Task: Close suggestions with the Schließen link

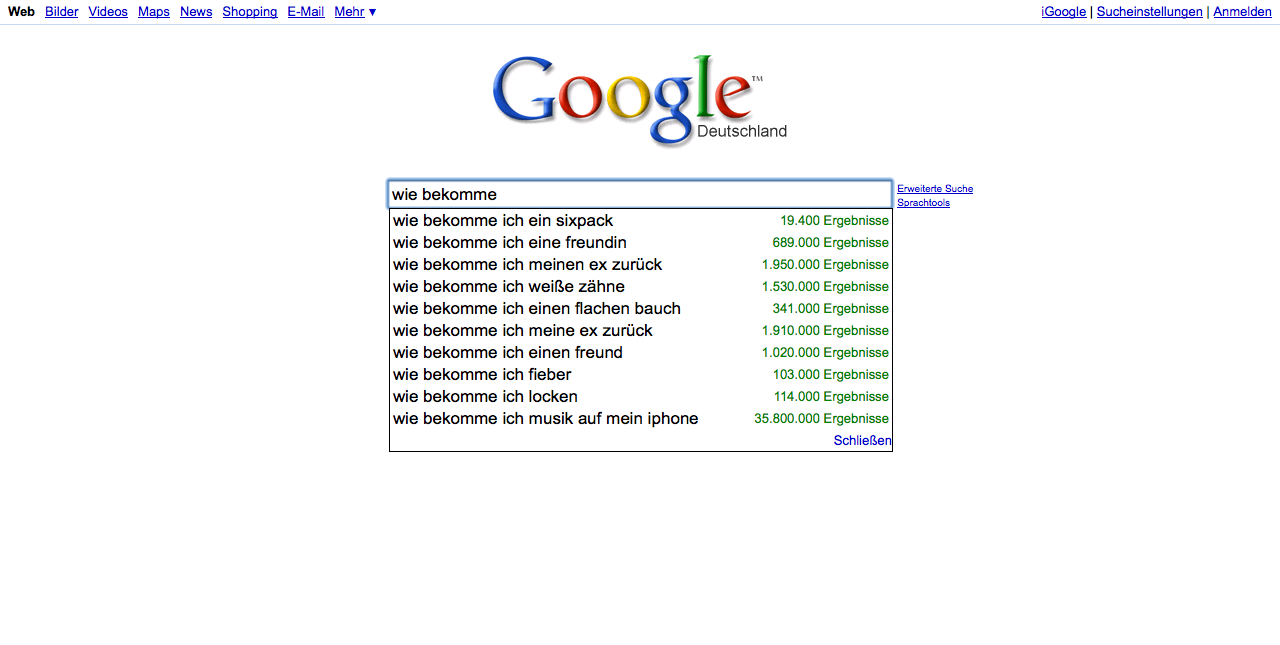Action: pos(862,441)
